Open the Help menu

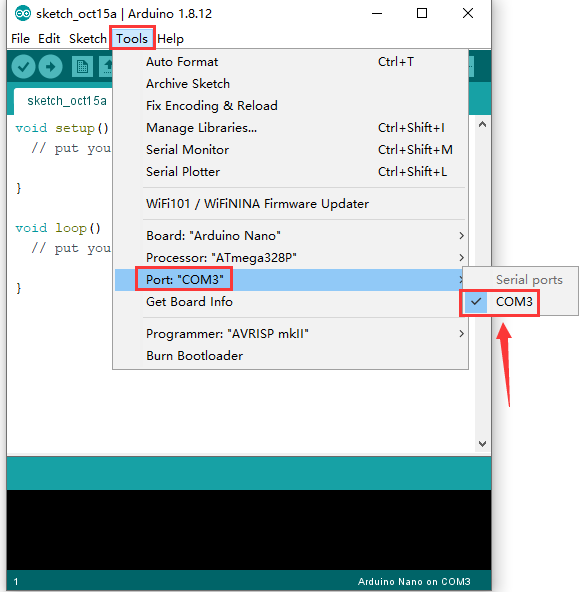point(170,39)
